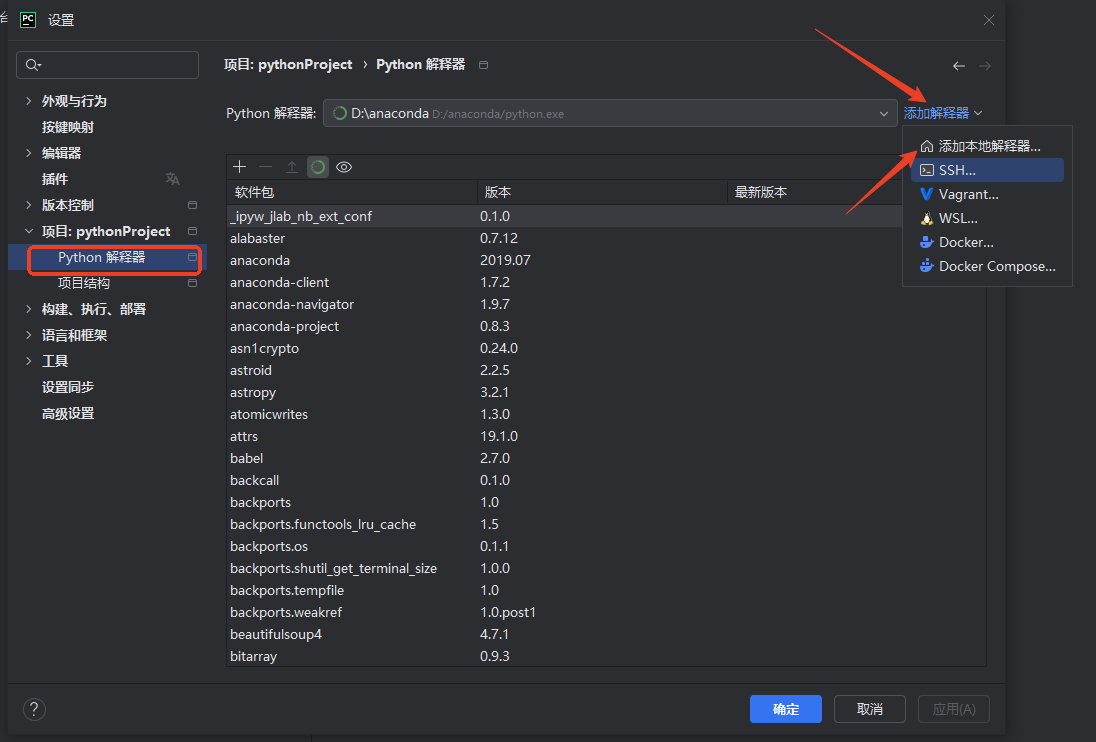This screenshot has width=1096, height=742.
Task: Click the 软件包 column header
Action: [x=352, y=192]
